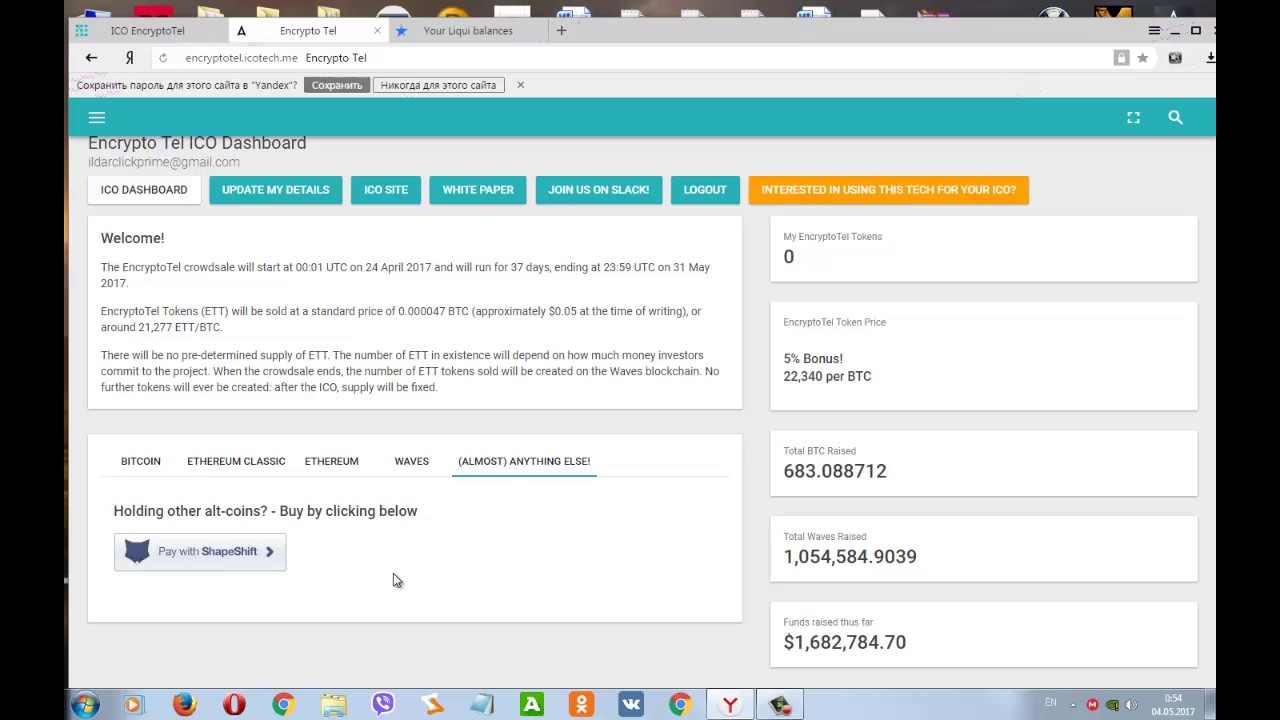Select the Bitcoin payment tab
This screenshot has height=720, width=1280.
[x=141, y=461]
